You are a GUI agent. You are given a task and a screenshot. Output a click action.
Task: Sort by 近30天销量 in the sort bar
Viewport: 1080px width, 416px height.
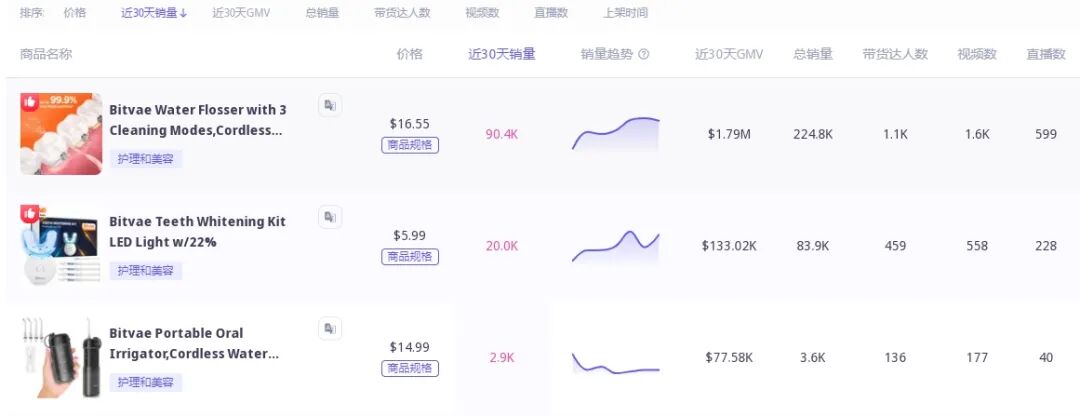pos(154,12)
